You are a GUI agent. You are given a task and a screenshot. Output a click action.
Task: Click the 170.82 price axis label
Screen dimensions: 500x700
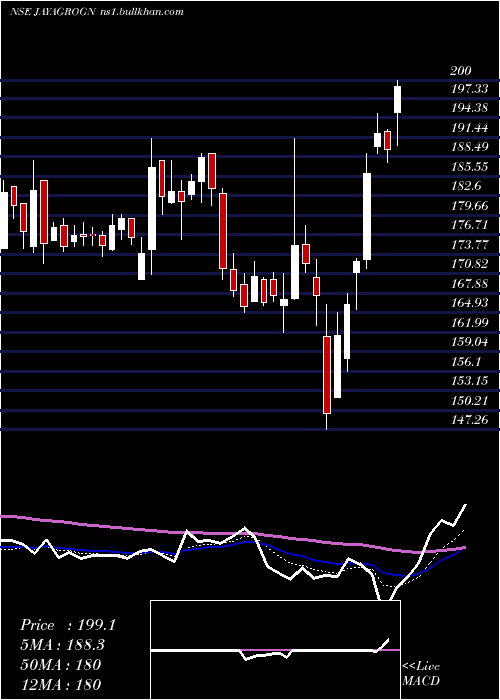pos(469,264)
